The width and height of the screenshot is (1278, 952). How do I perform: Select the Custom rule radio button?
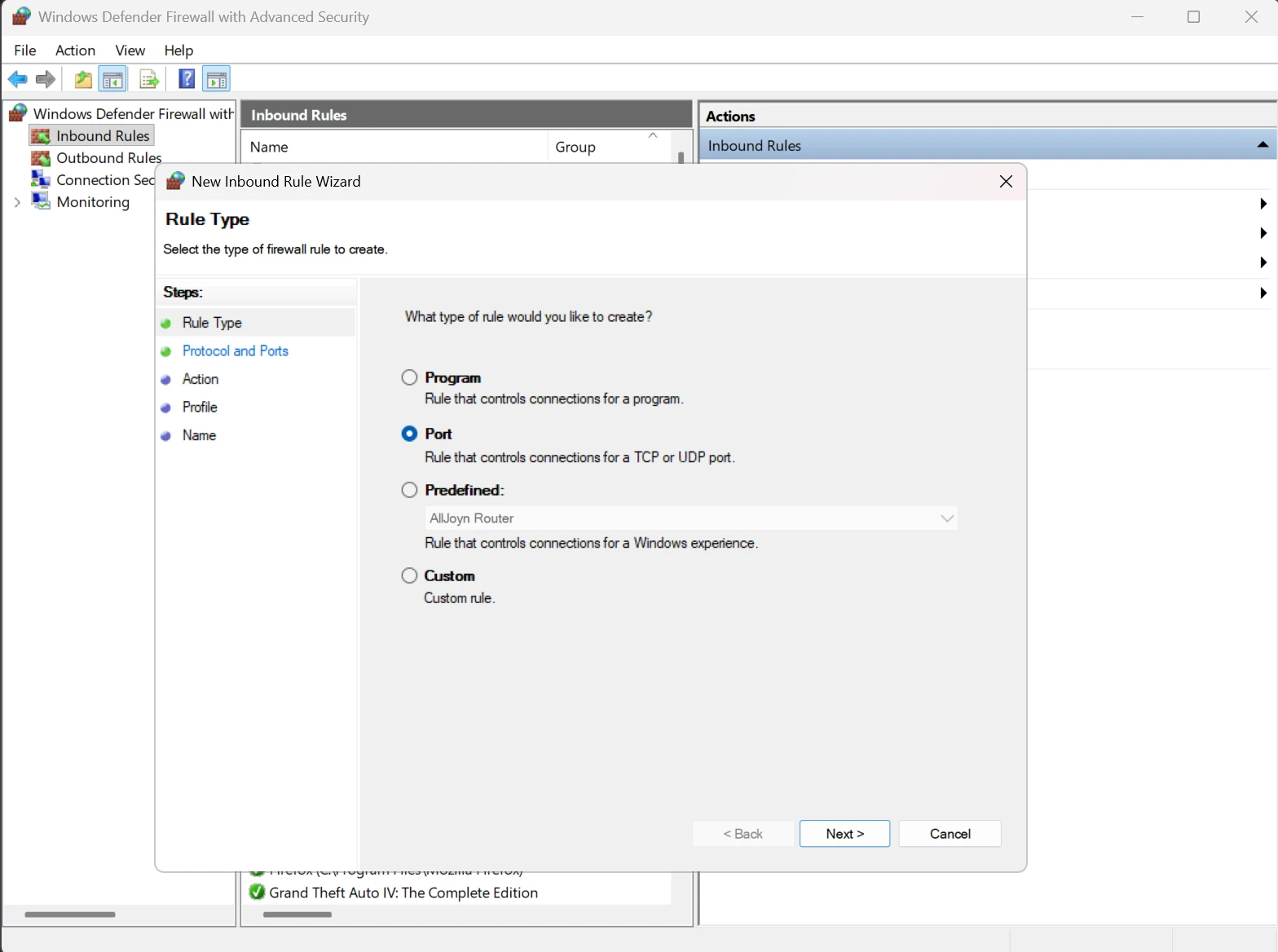pos(409,575)
